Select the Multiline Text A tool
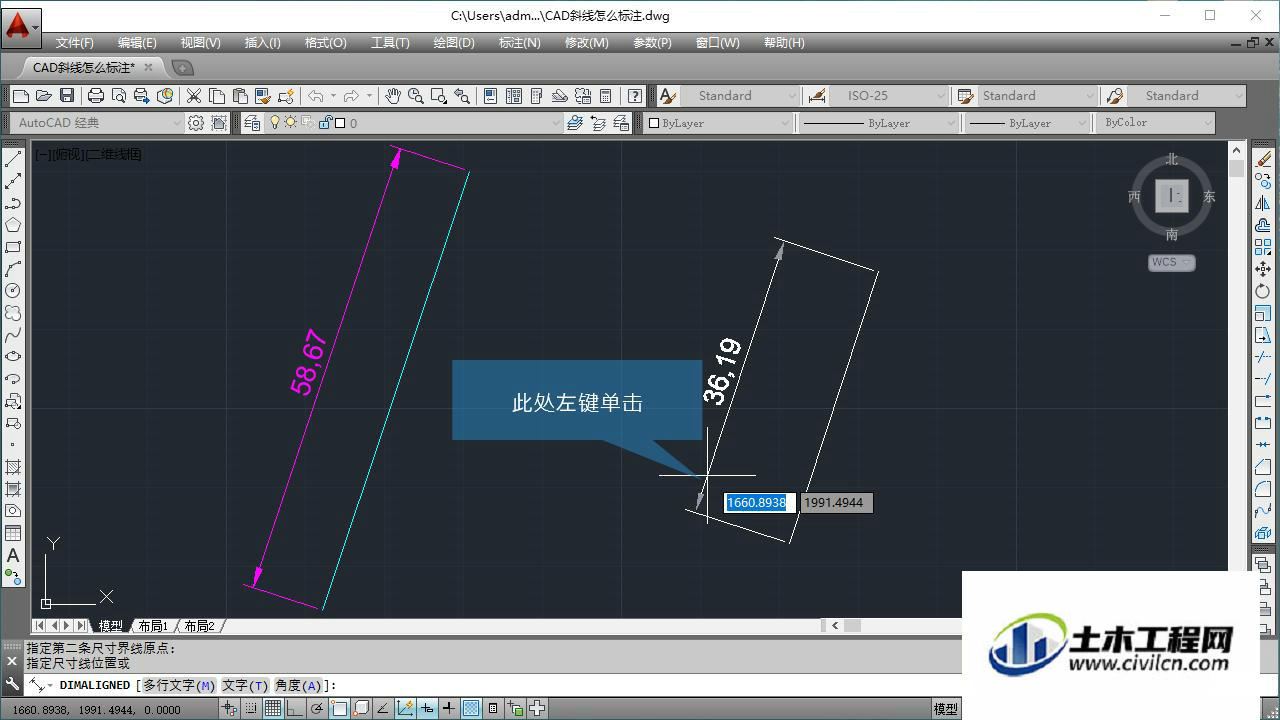Viewport: 1280px width, 720px height. pyautogui.click(x=13, y=555)
